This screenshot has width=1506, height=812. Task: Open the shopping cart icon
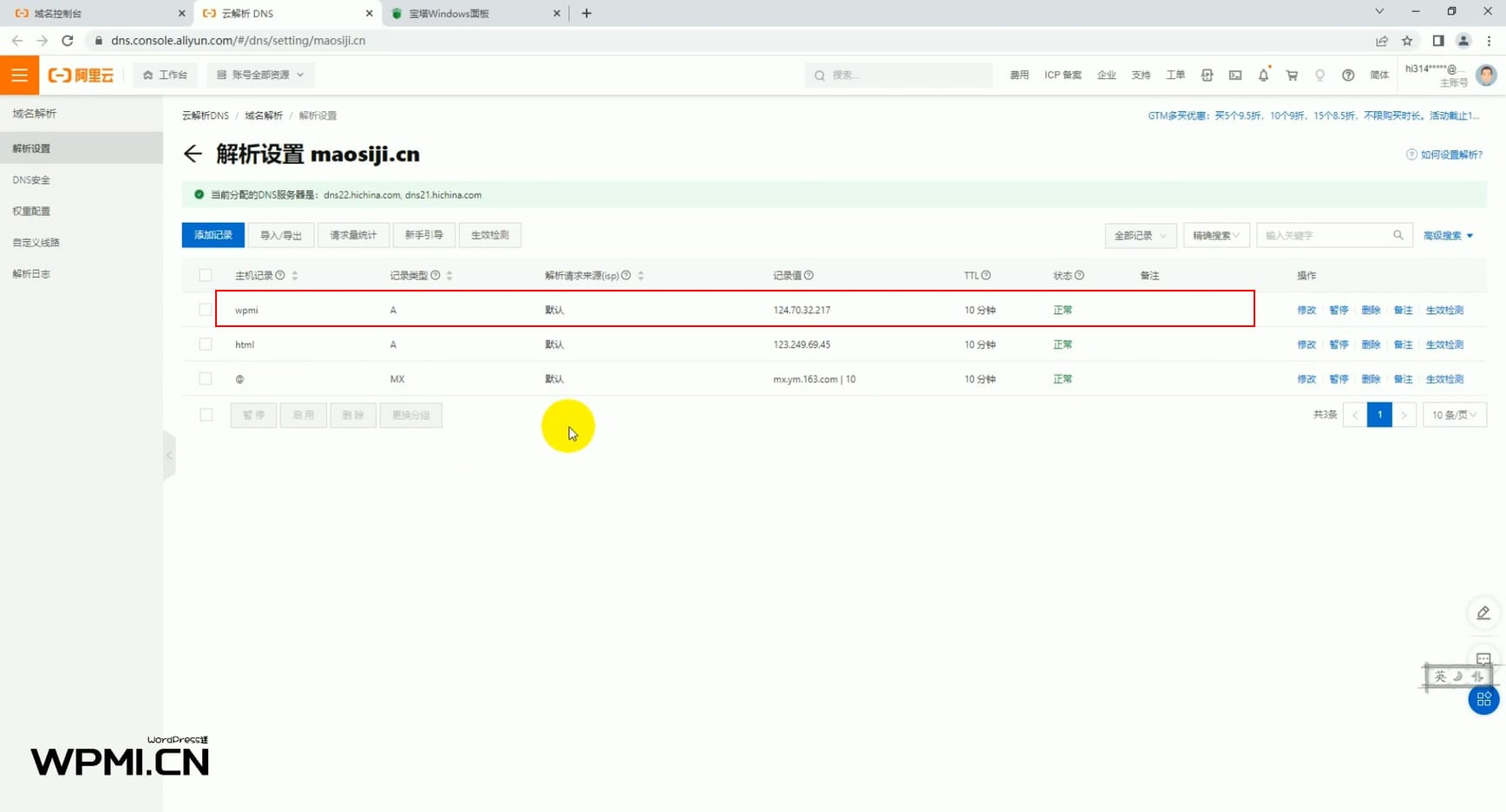click(1292, 75)
